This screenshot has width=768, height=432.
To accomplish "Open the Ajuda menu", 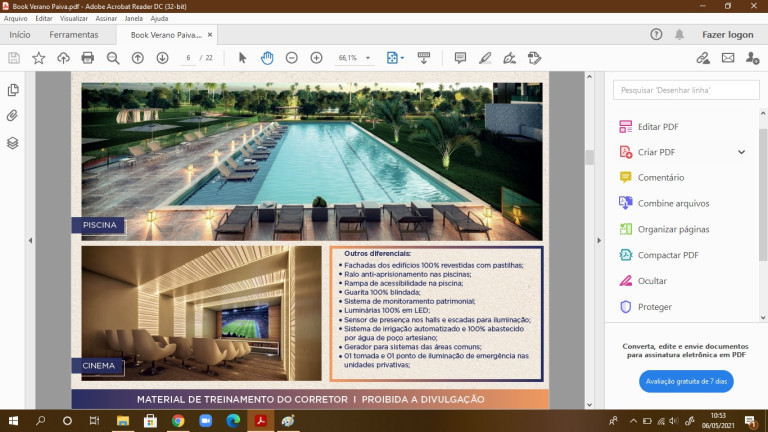I will point(159,19).
